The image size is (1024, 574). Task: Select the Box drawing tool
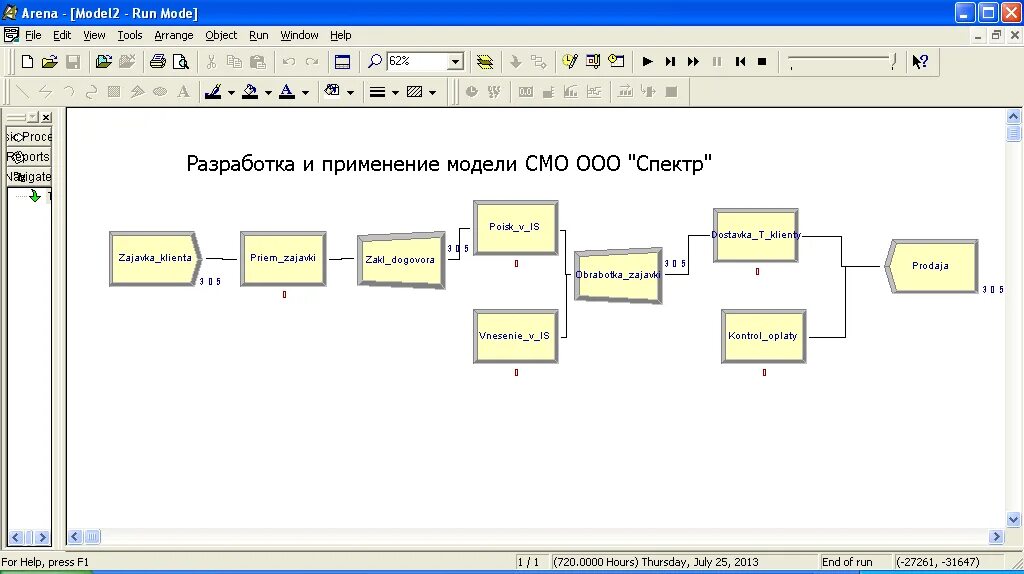pos(114,92)
